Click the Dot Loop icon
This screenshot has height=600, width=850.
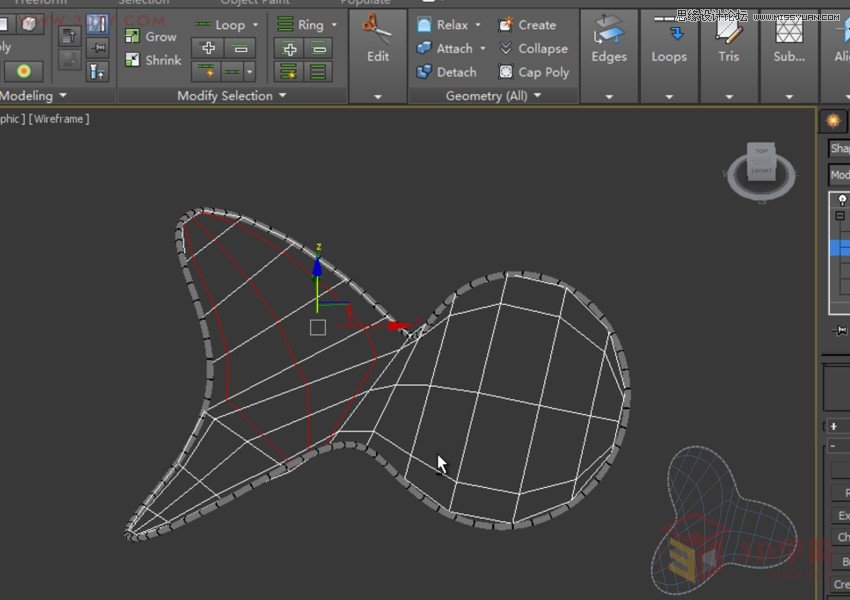click(x=233, y=71)
